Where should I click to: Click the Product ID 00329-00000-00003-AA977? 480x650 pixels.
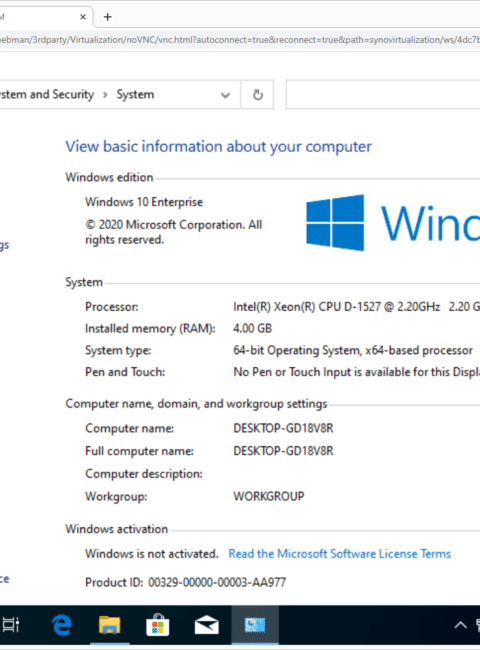click(185, 582)
